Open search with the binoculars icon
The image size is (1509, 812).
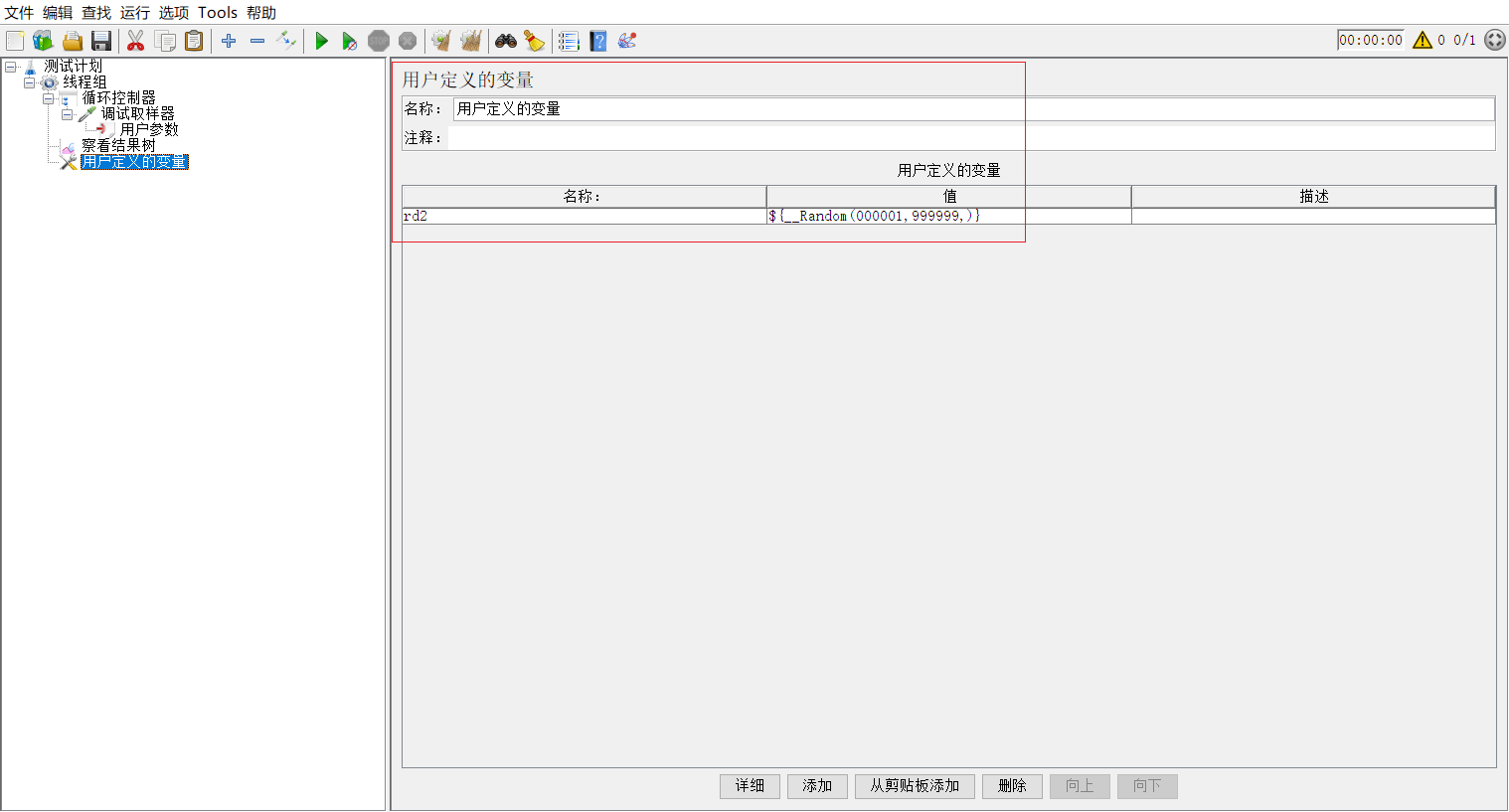pos(505,41)
